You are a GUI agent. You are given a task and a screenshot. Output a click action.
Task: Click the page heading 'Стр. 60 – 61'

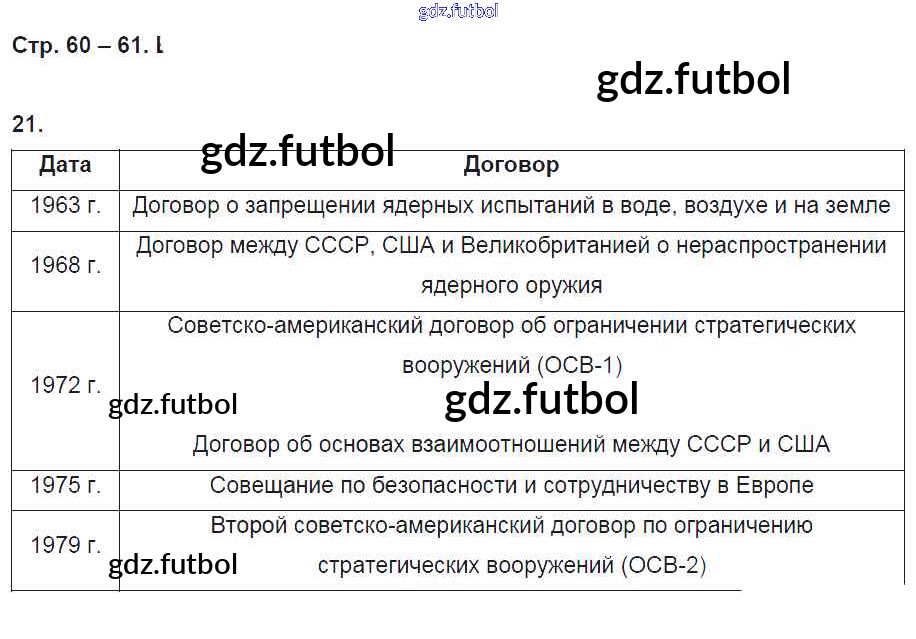pos(80,46)
